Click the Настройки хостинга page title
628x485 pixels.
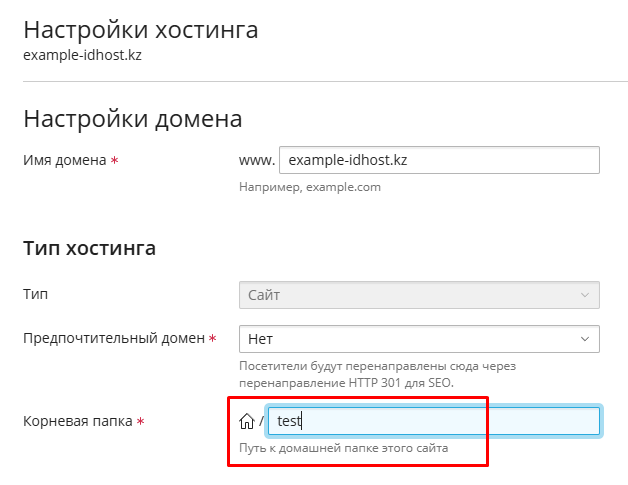(x=141, y=30)
